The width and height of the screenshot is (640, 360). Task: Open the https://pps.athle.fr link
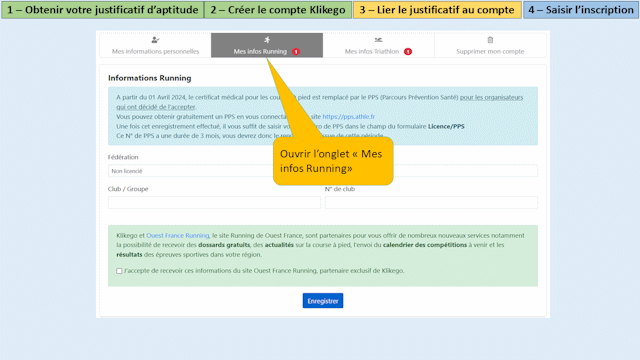pyautogui.click(x=349, y=117)
